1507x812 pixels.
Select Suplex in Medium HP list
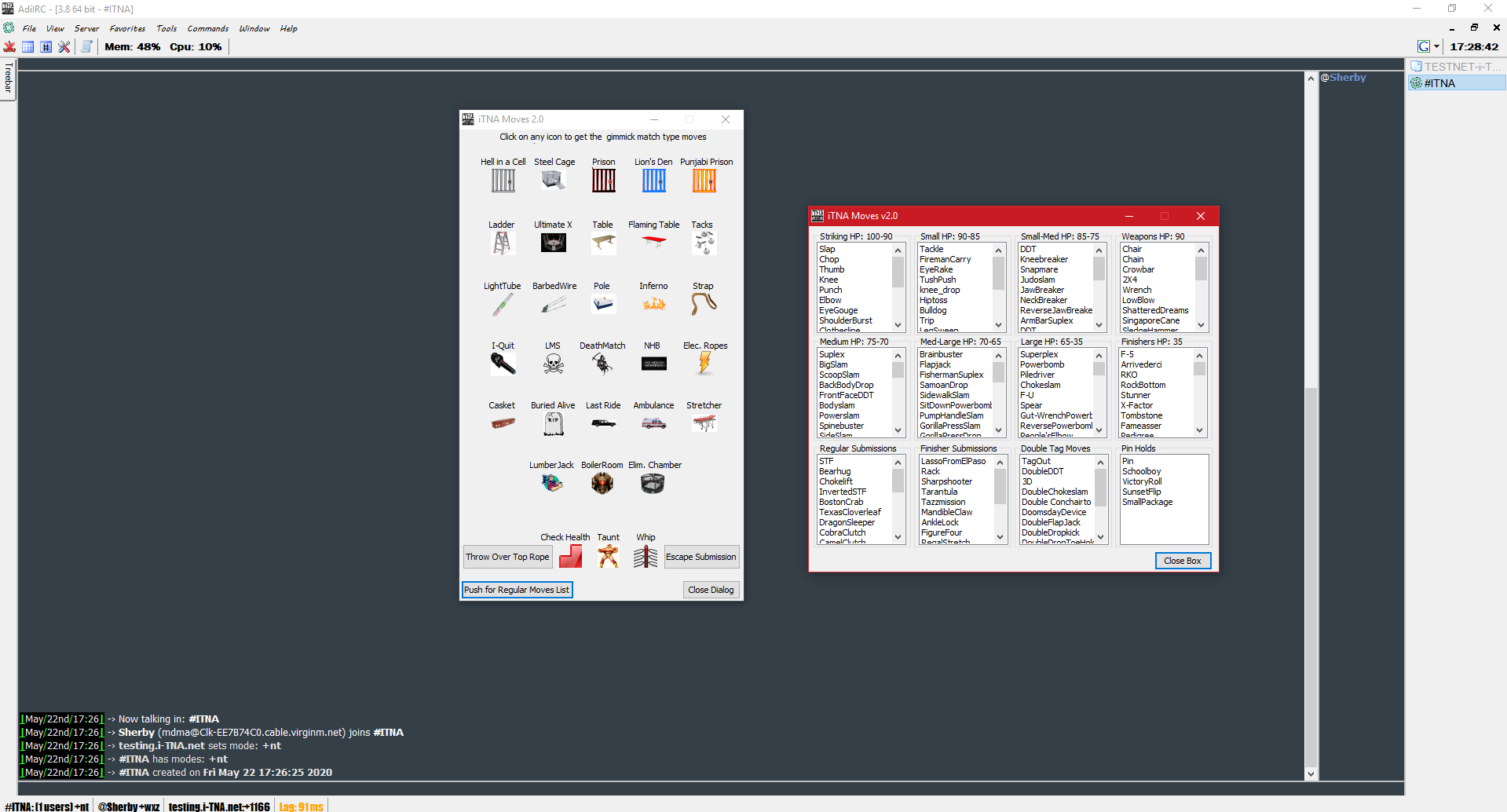coord(832,354)
